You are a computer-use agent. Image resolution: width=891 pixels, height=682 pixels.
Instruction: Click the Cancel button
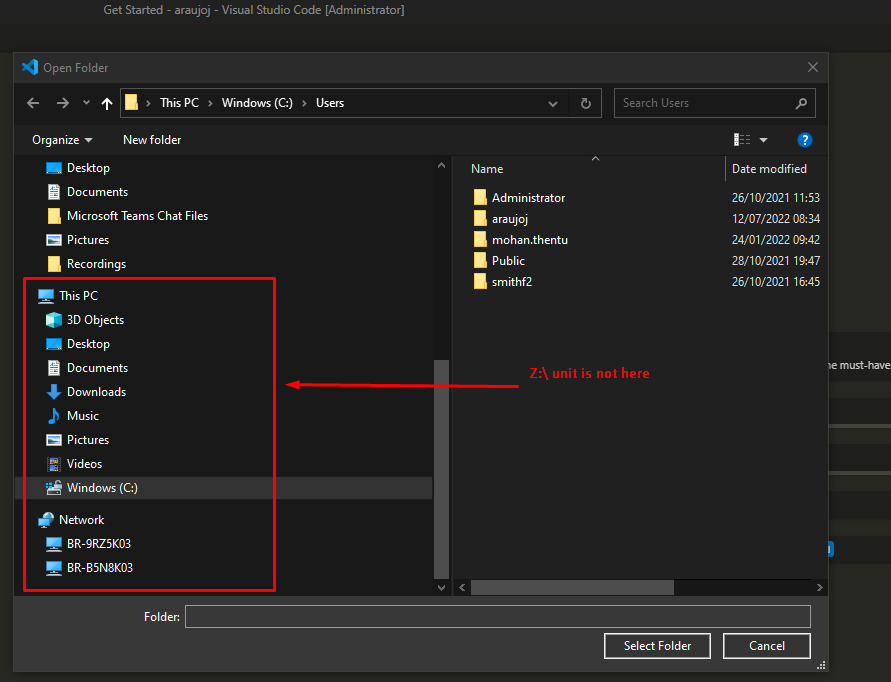tap(767, 646)
